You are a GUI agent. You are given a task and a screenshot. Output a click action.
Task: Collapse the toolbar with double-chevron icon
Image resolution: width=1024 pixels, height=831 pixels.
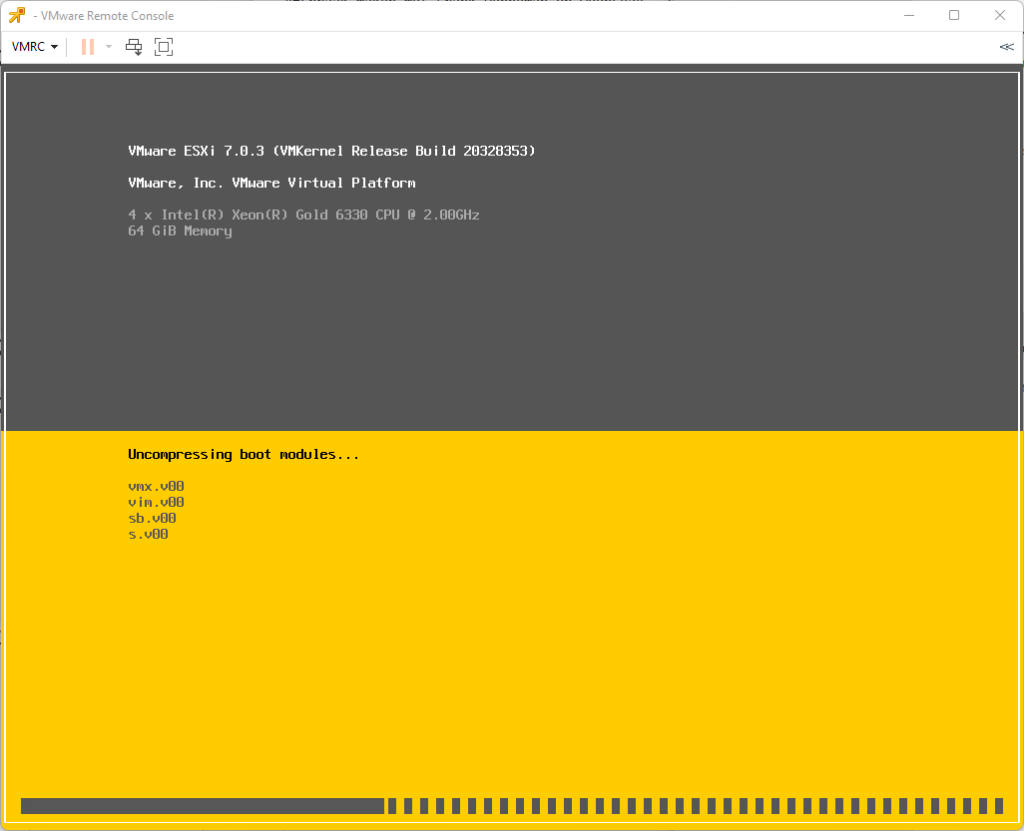coord(1006,47)
